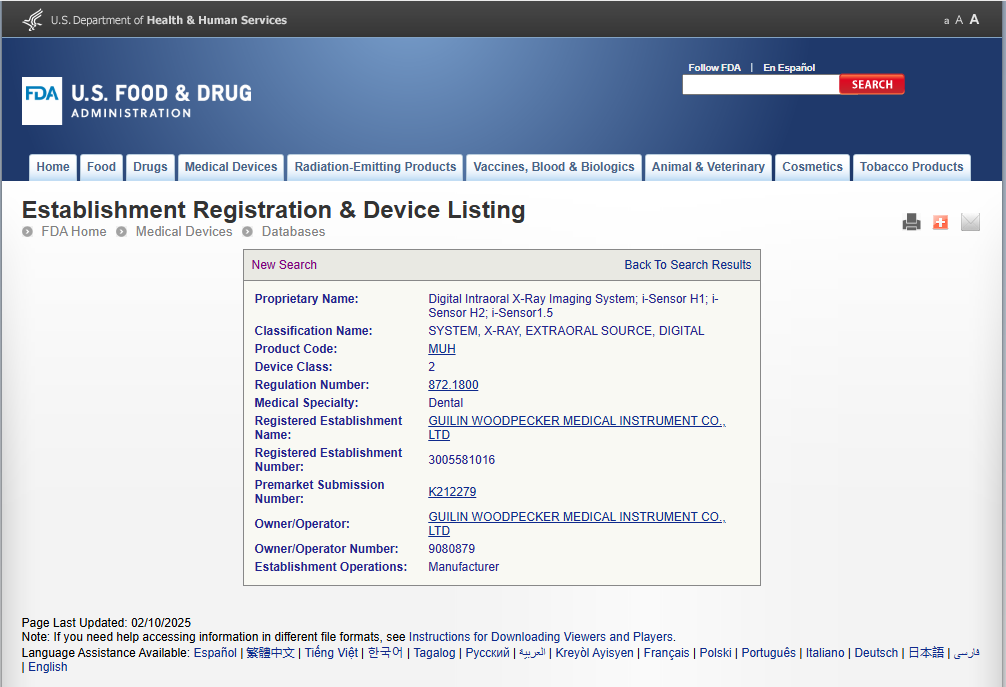Viewport: 1006px width, 687px height.
Task: Open premarket submission K212279
Action: click(x=452, y=492)
